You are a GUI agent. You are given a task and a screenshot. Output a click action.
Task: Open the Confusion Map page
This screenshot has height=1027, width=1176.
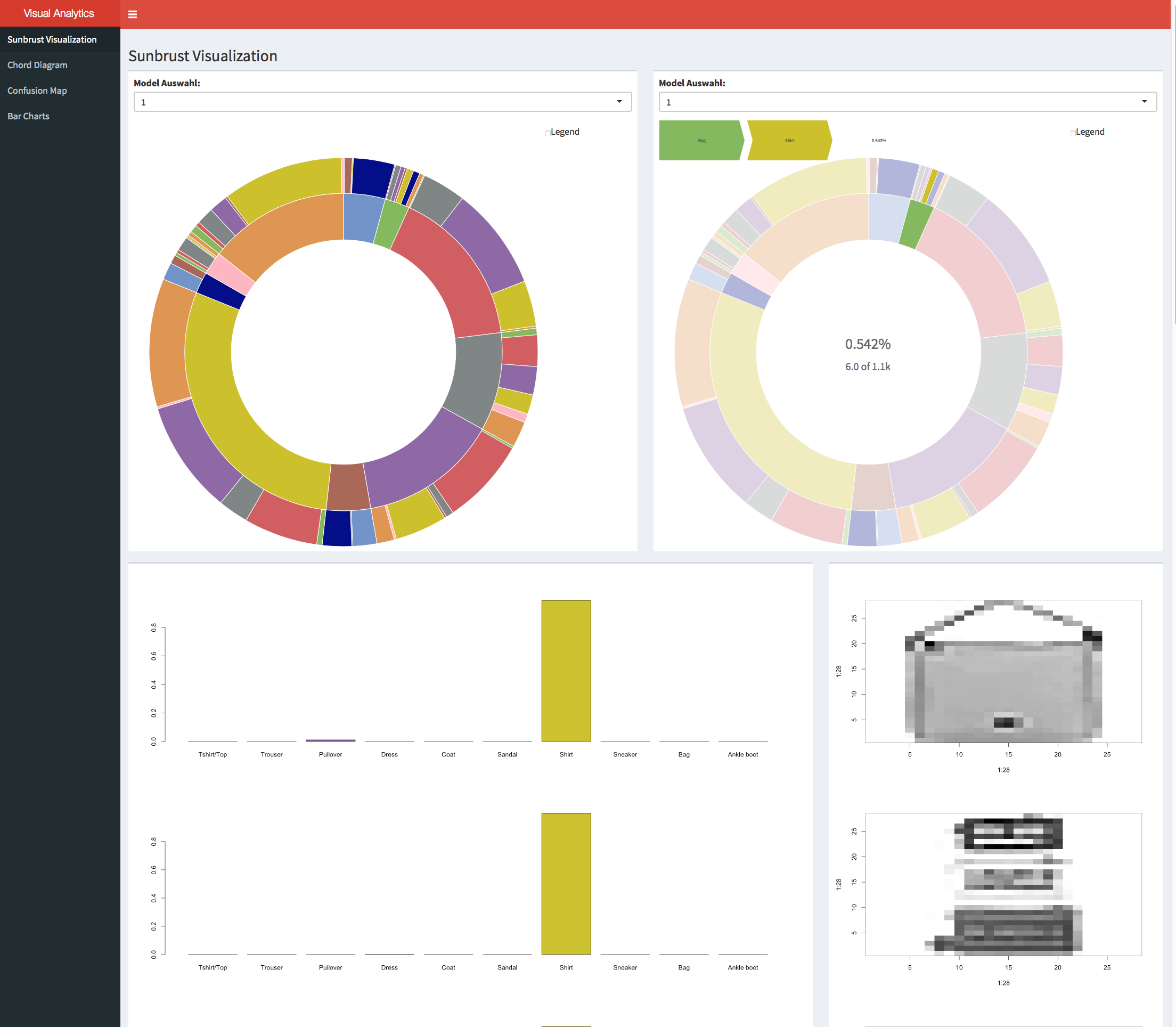point(37,91)
